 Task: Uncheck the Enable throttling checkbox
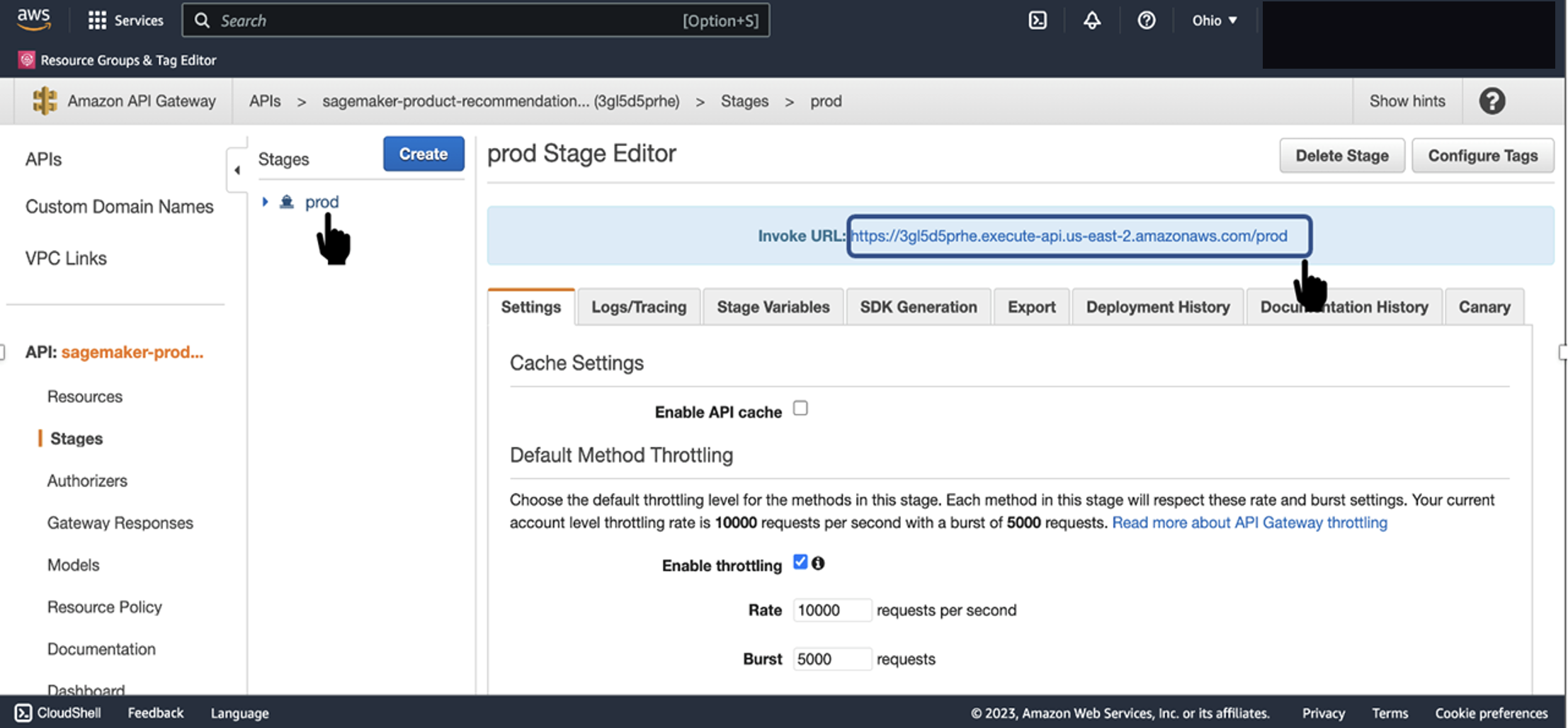(800, 562)
